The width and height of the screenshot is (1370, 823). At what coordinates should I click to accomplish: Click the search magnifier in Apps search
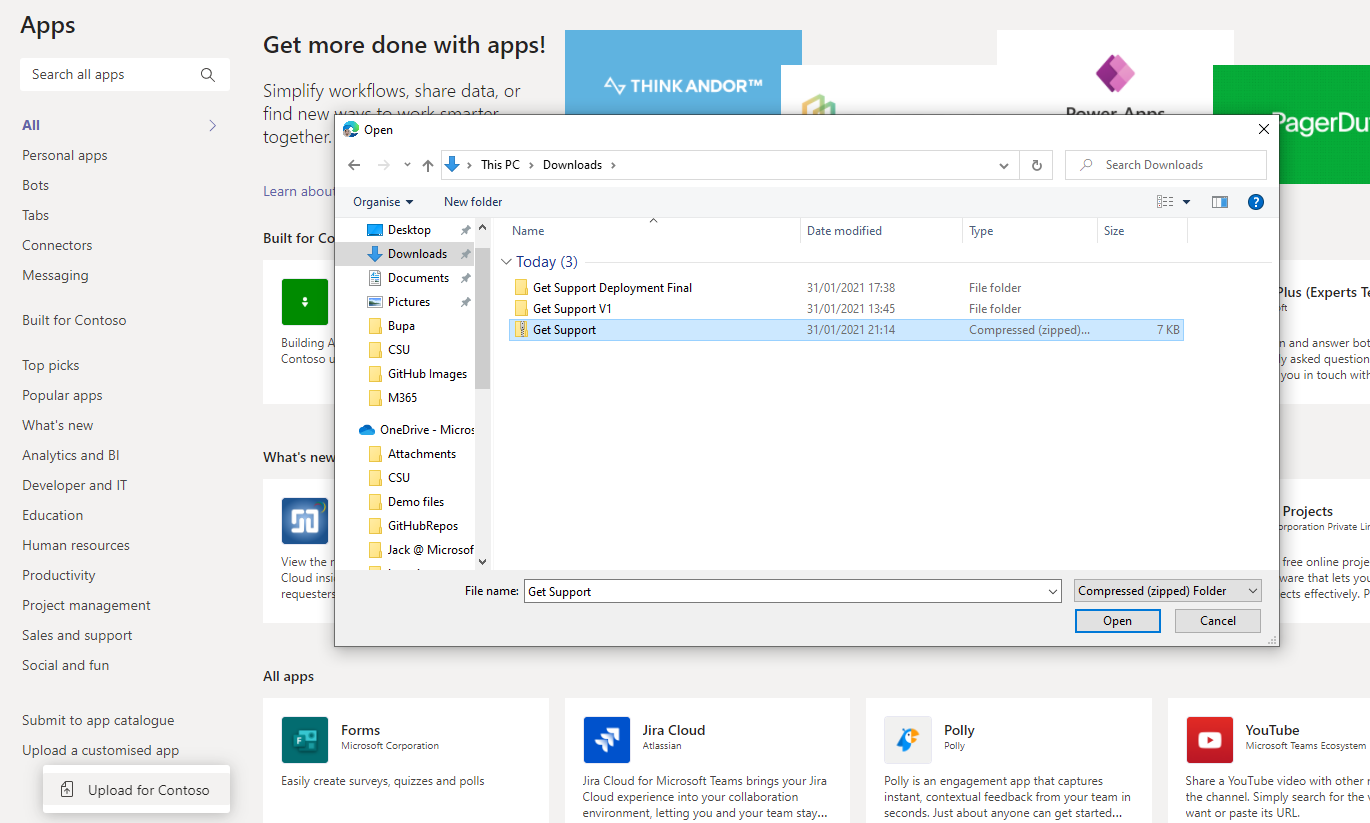point(208,75)
